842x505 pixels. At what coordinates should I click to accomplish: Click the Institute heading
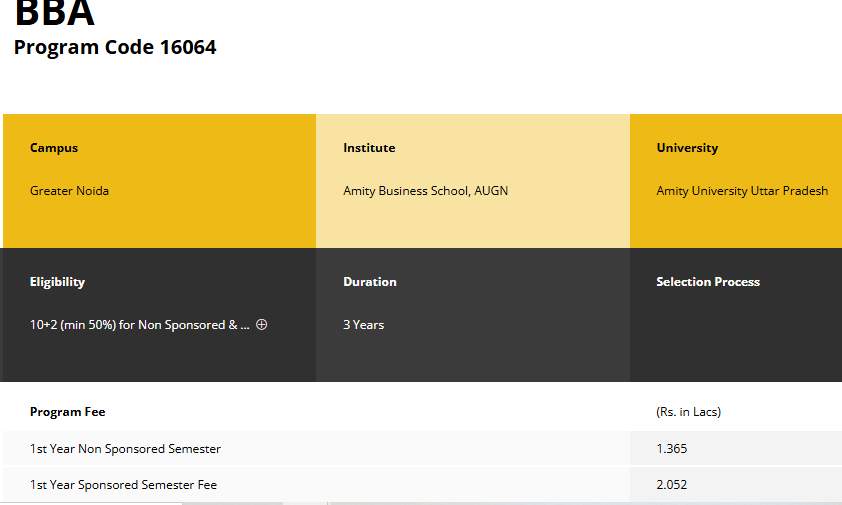point(369,148)
